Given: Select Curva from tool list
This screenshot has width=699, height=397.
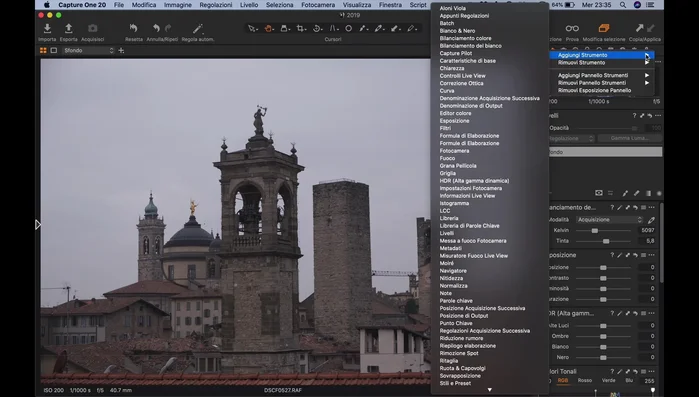Looking at the screenshot, I should (447, 90).
